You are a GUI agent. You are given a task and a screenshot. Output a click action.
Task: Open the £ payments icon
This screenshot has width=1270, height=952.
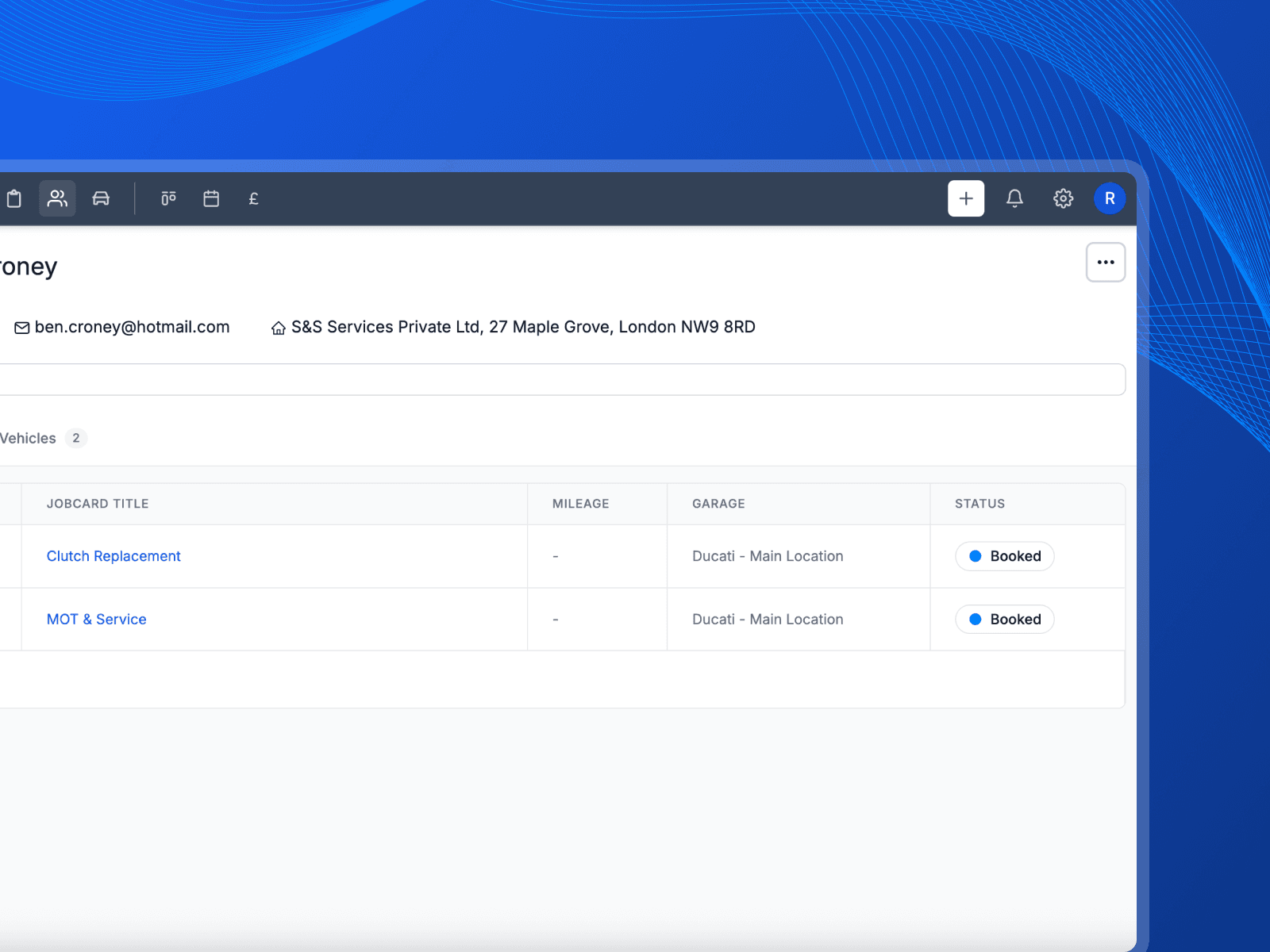(x=253, y=198)
